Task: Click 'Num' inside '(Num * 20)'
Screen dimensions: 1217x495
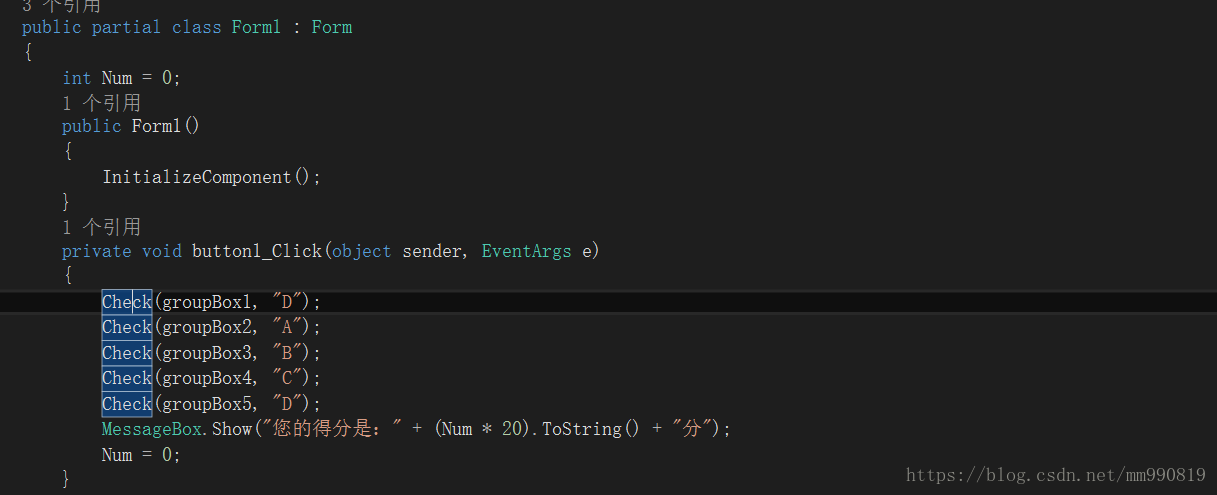Action: point(457,429)
